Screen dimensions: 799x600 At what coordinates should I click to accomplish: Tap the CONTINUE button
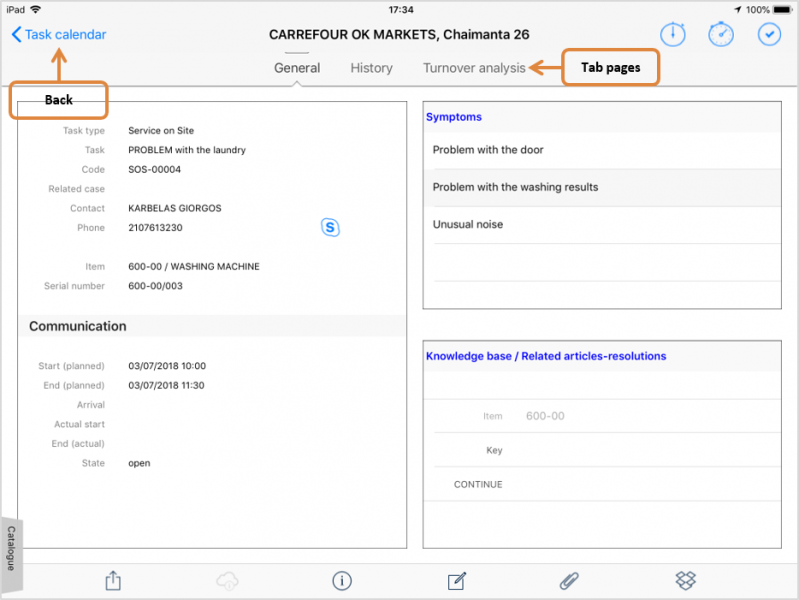tap(478, 484)
